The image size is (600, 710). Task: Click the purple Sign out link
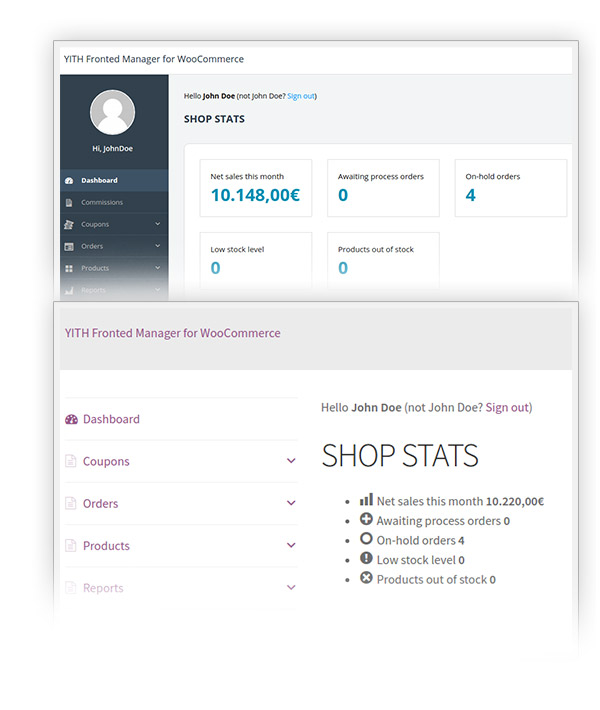pos(507,408)
